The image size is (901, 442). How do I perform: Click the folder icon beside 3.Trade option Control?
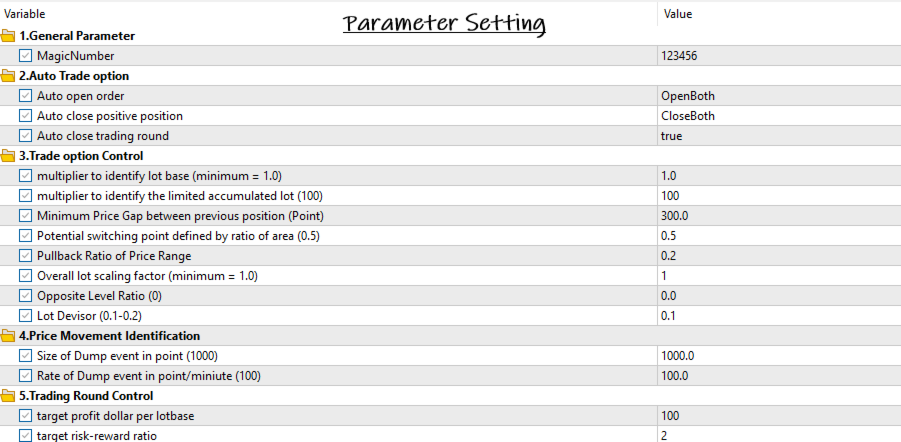coord(8,156)
